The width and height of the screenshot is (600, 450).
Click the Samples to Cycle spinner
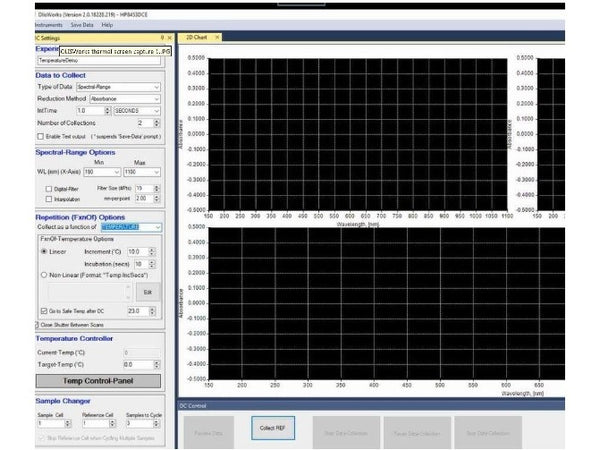(158, 424)
